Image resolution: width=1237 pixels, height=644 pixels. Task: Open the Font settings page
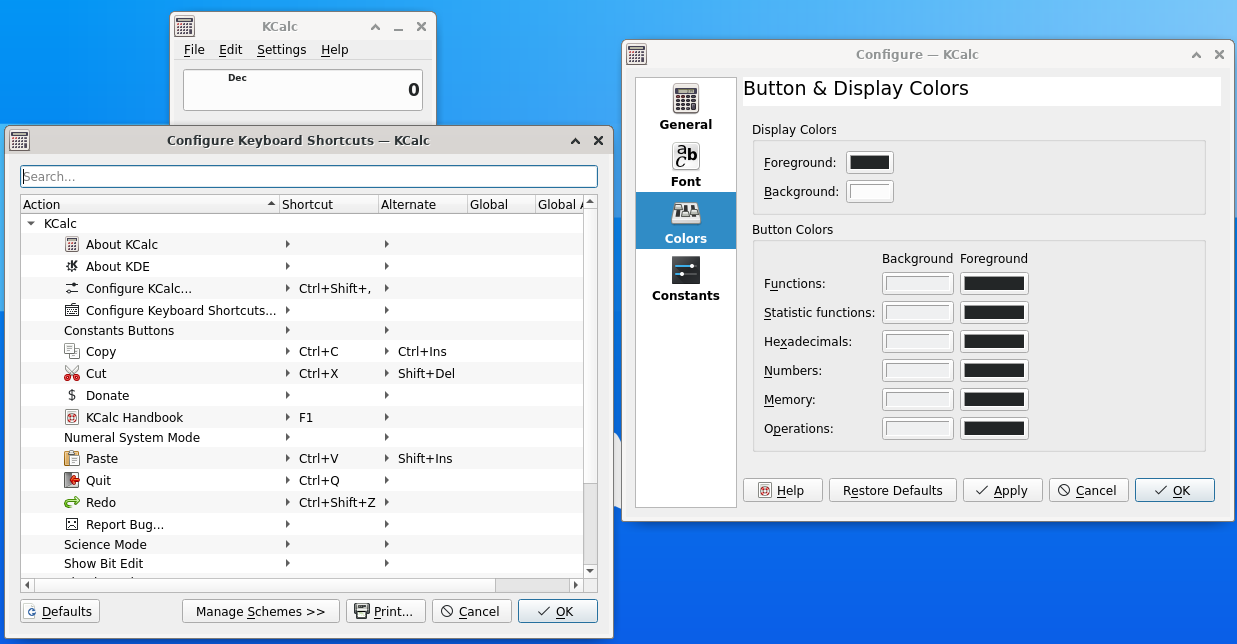point(686,156)
